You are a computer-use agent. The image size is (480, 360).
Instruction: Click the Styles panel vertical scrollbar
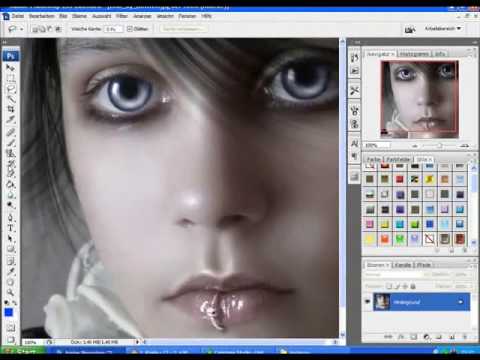tap(474, 205)
